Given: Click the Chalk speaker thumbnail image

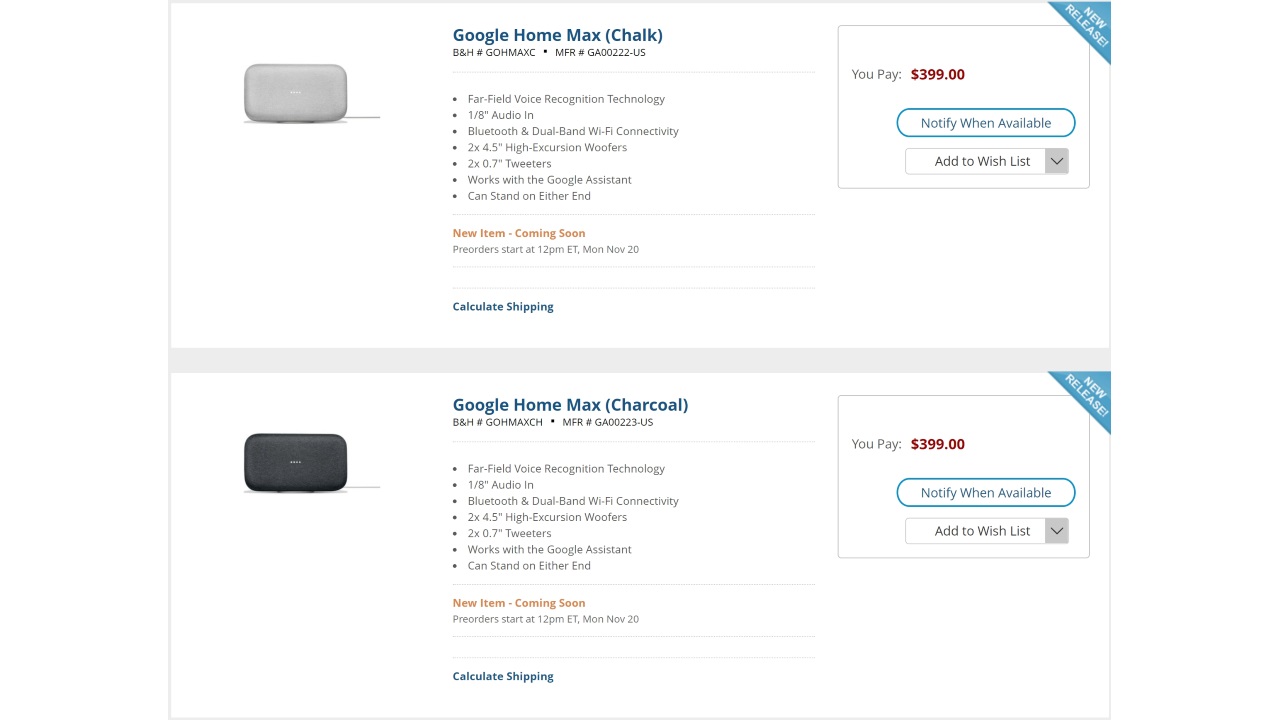Looking at the screenshot, I should [296, 93].
